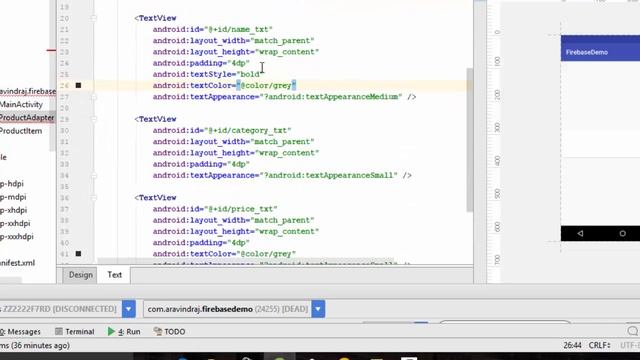This screenshot has height=360, width=640.
Task: Select the mipmap-xhdpi folder
Action: (13, 210)
